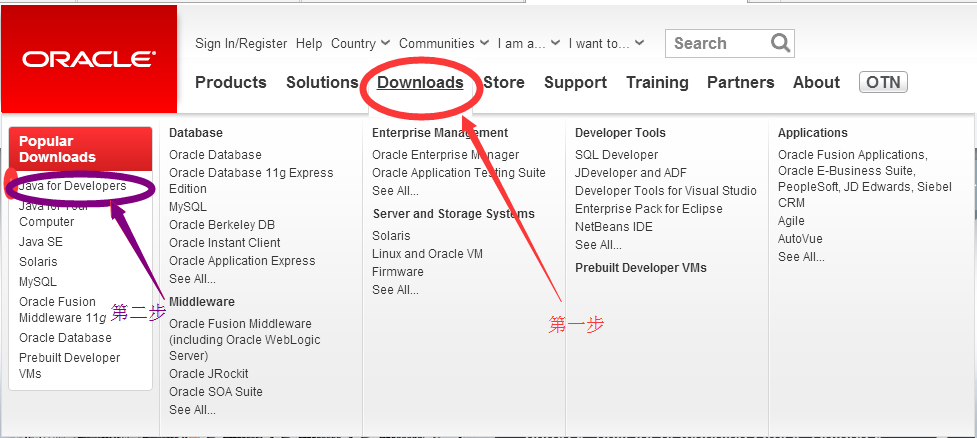The width and height of the screenshot is (977, 438).
Task: Open the Solutions menu
Action: (322, 82)
